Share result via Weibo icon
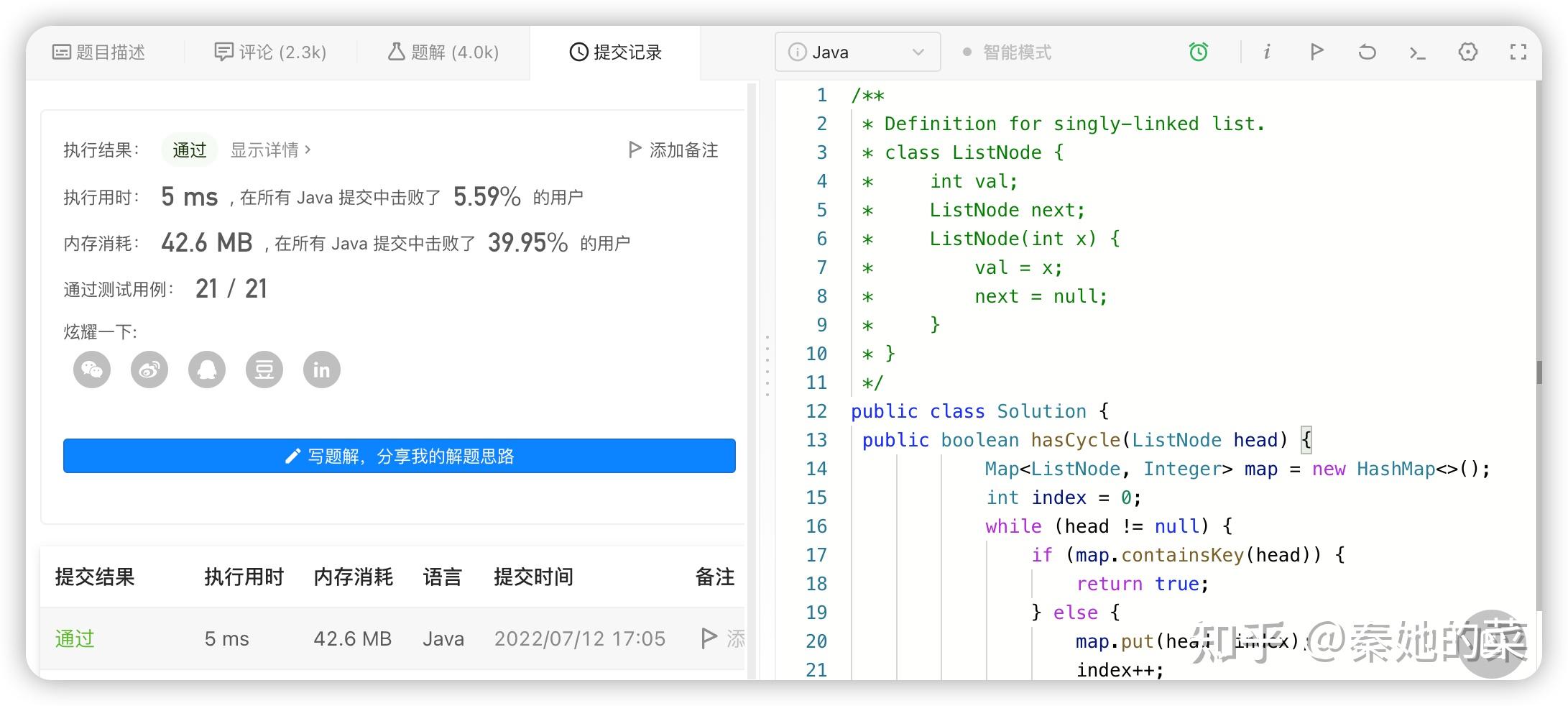This screenshot has height=706, width=1568. pyautogui.click(x=149, y=370)
